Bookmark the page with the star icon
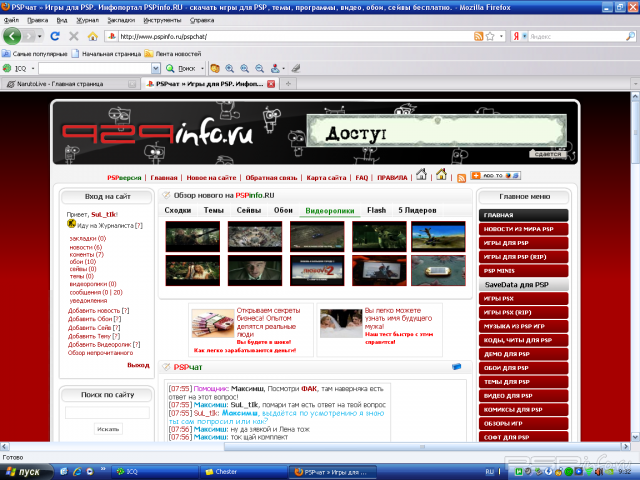 [x=490, y=36]
